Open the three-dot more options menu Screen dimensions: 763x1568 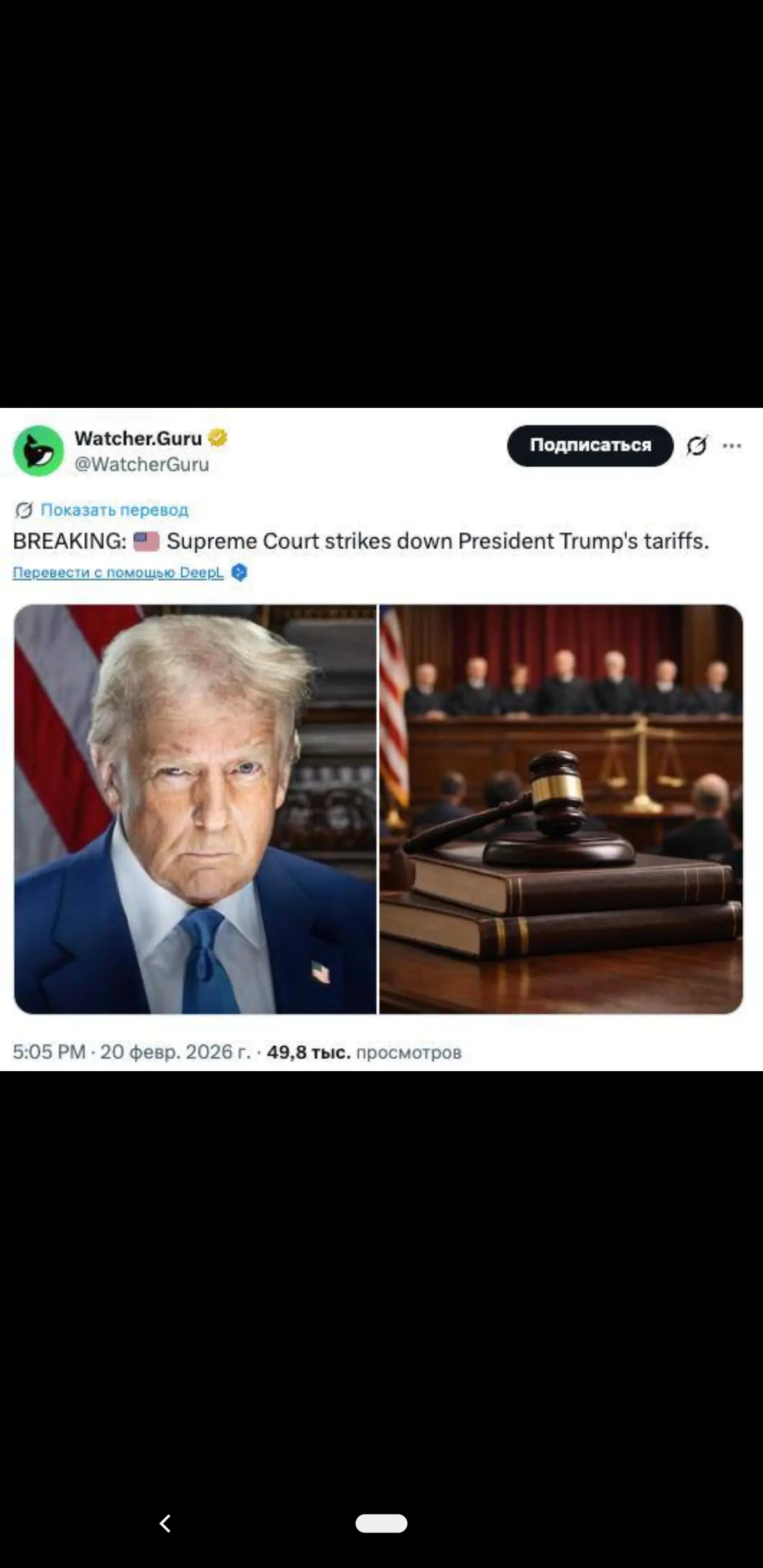[731, 446]
